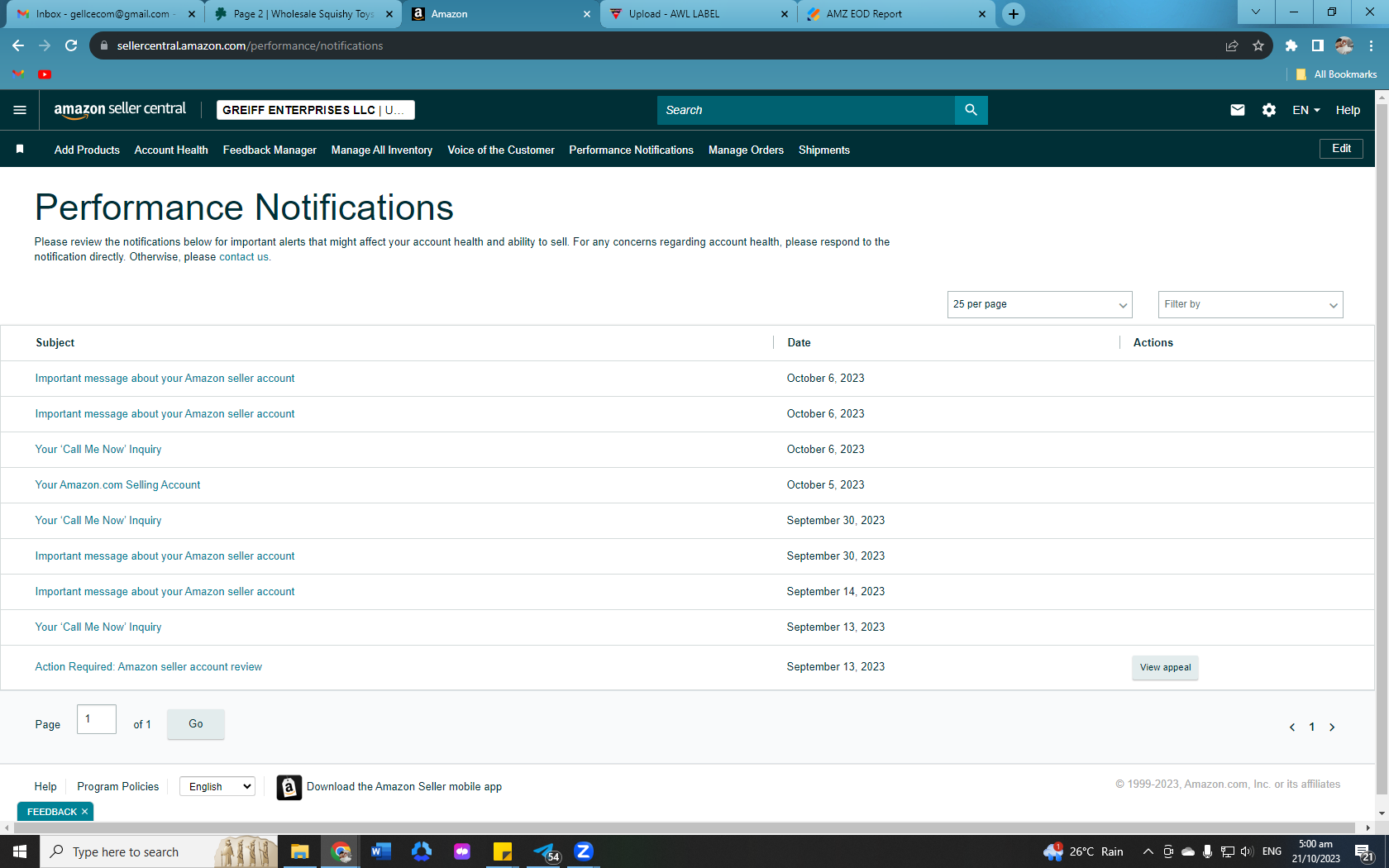The height and width of the screenshot is (868, 1389).
Task: Click the bookmark flag icon in nav bar
Action: (20, 149)
